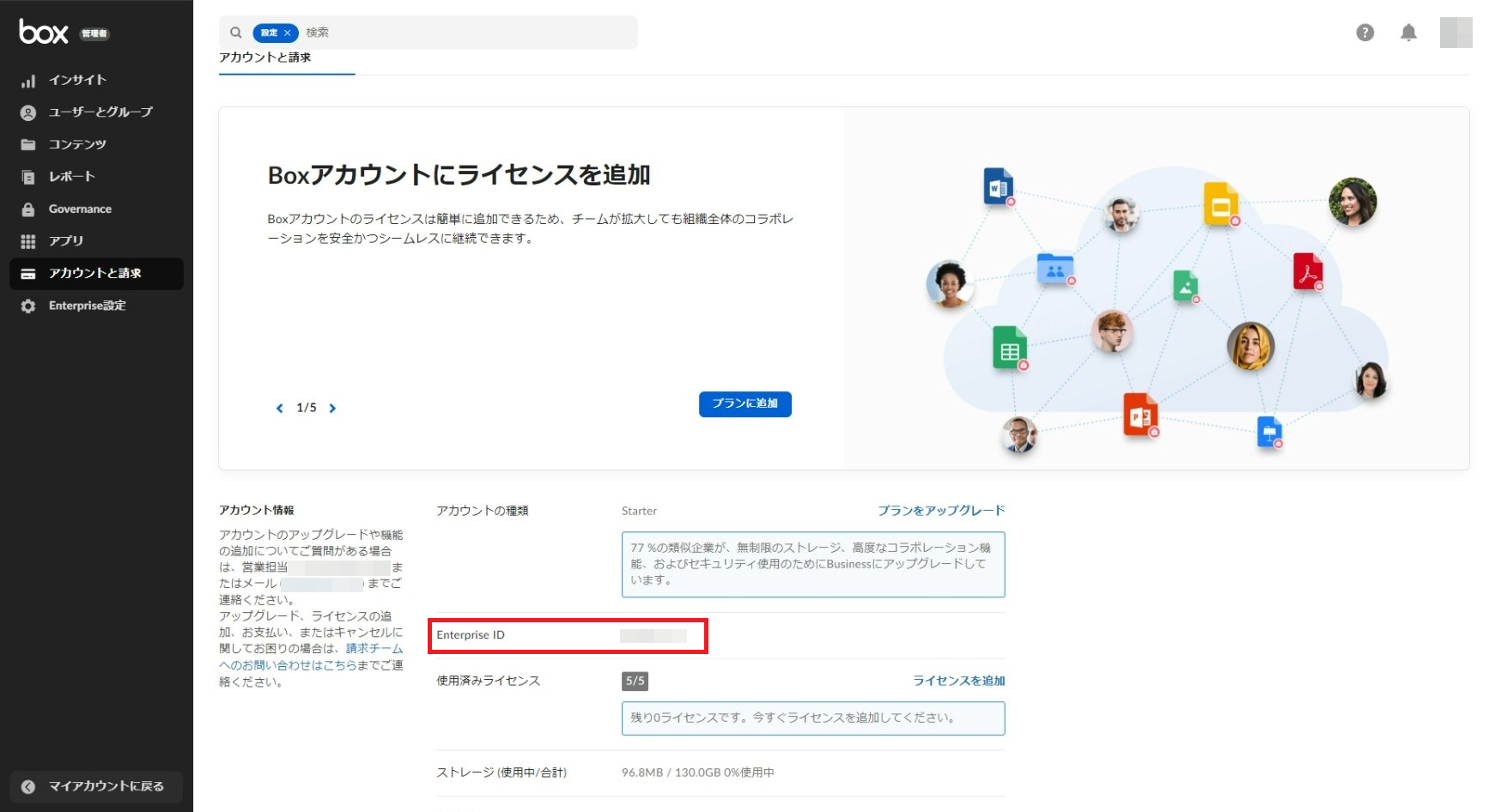The width and height of the screenshot is (1495, 812).
Task: Click ライセンスを追加 link
Action: pos(958,681)
